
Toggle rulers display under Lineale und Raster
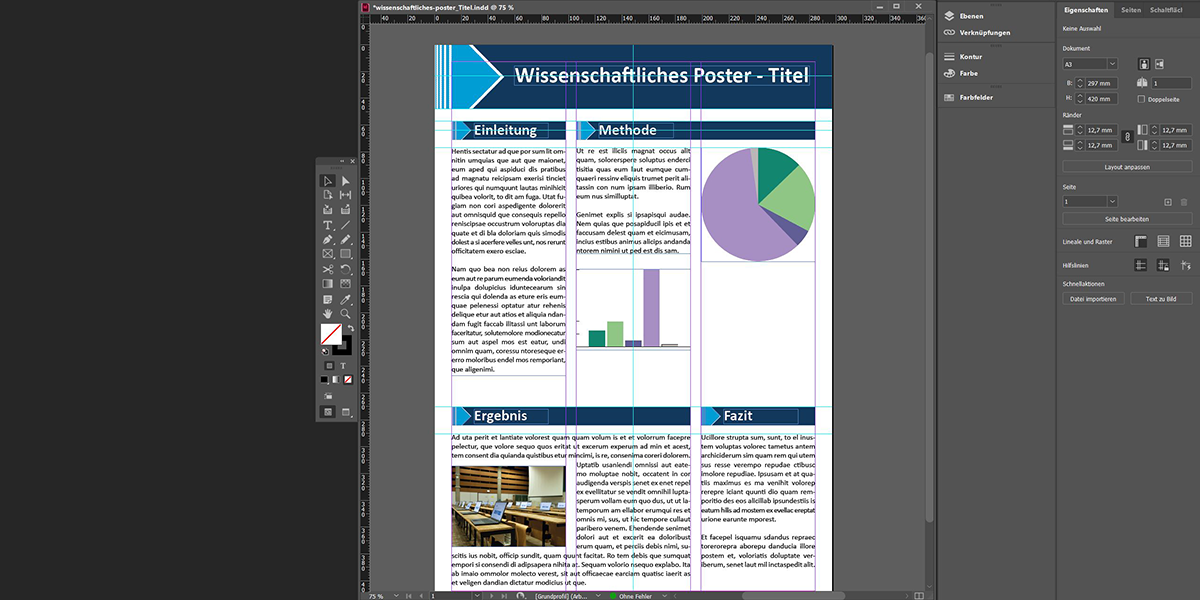click(1140, 241)
